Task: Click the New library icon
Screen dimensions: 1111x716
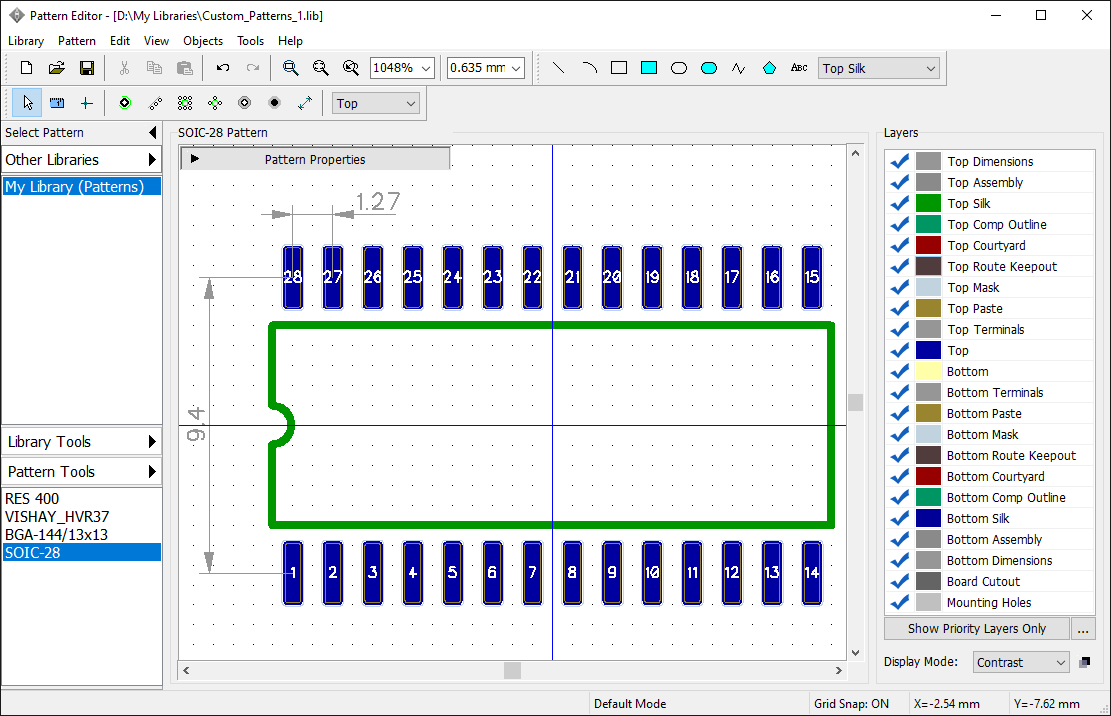Action: tap(26, 68)
